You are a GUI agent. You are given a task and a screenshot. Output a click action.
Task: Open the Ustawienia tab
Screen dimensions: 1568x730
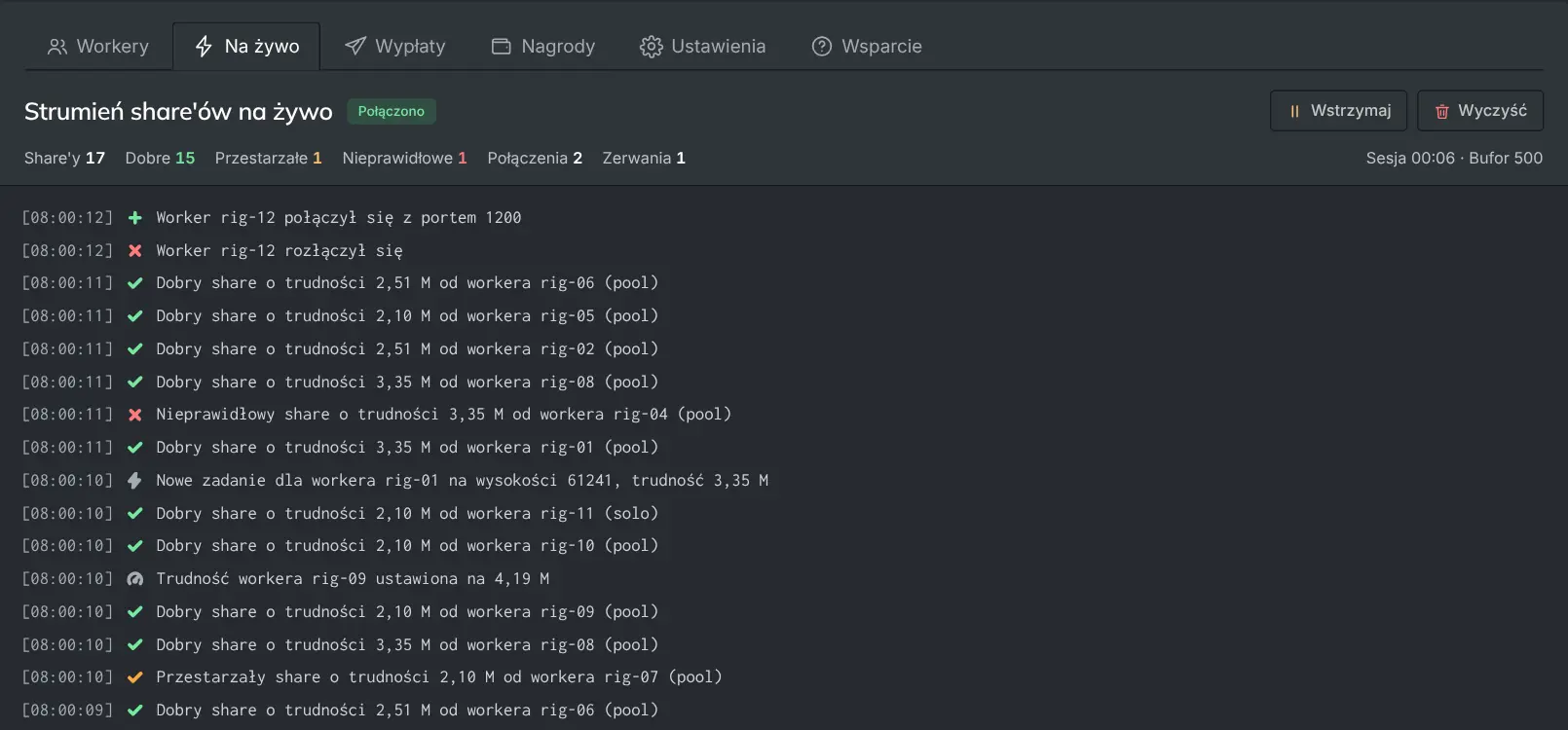click(x=702, y=46)
